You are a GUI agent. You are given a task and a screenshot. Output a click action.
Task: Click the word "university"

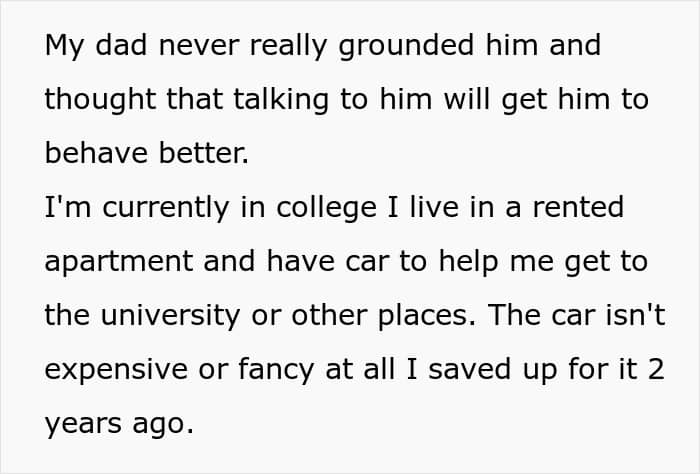pyautogui.click(x=179, y=315)
